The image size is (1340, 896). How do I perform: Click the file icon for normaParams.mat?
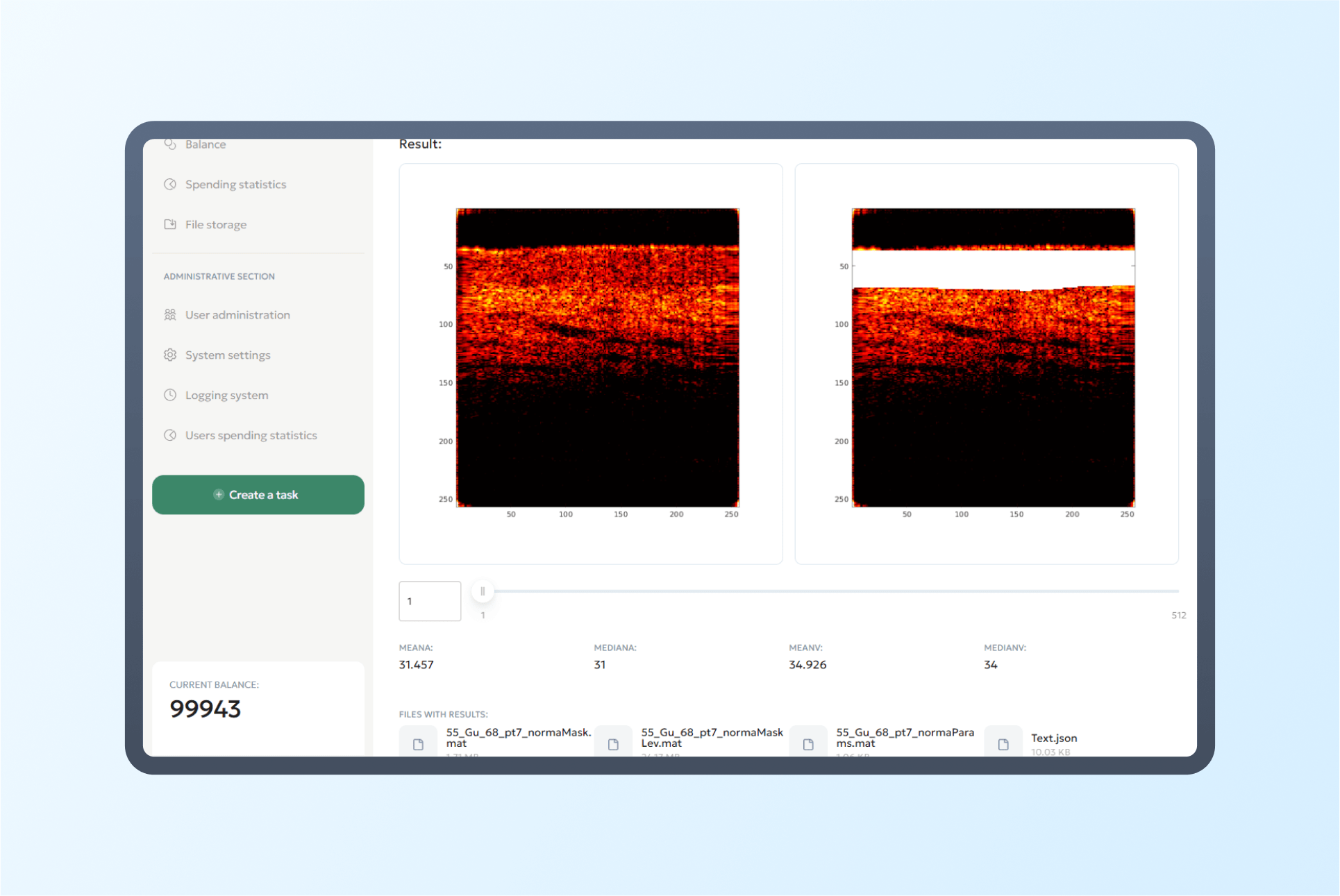pyautogui.click(x=808, y=744)
